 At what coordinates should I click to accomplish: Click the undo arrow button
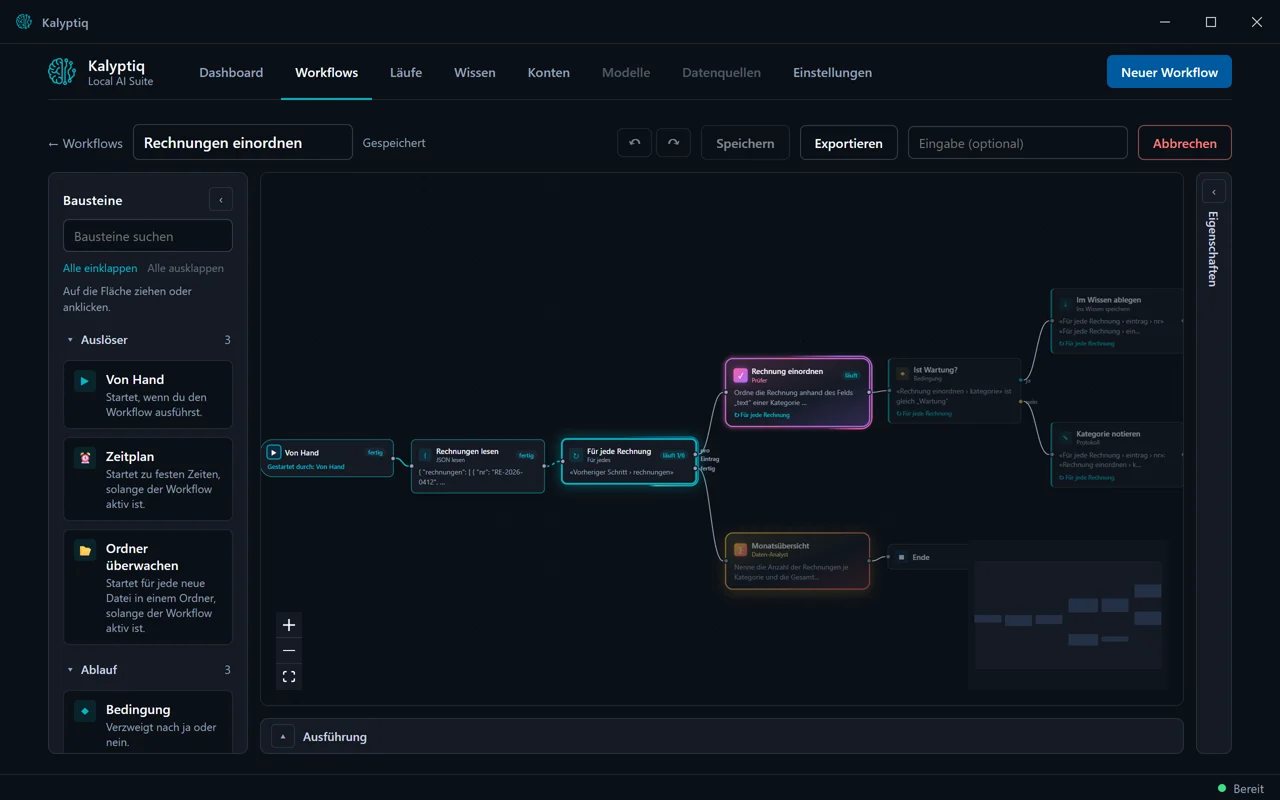[634, 143]
